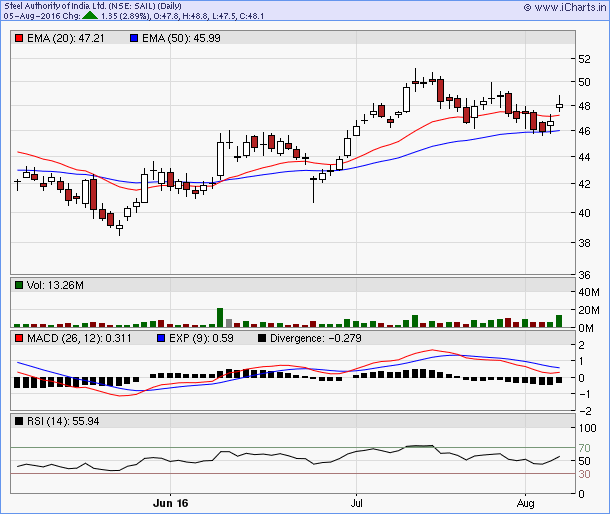This screenshot has height=514, width=610.
Task: Click the EMA (50): 45.99 label
Action: (x=181, y=38)
